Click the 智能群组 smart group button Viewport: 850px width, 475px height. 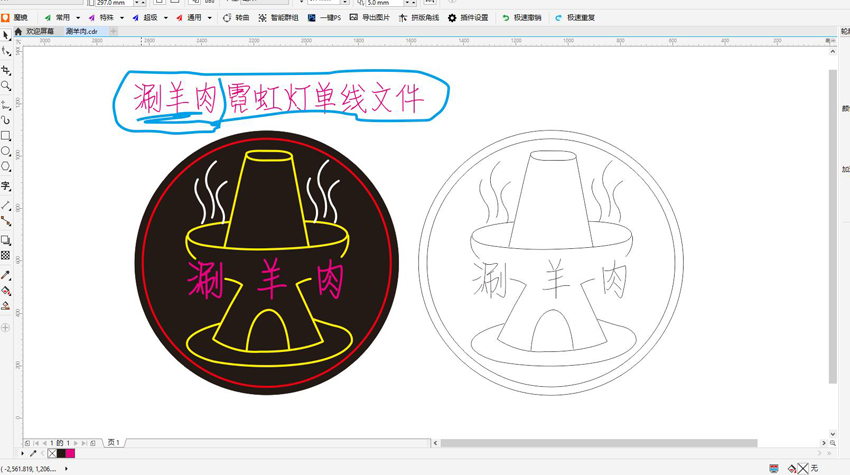click(x=279, y=17)
